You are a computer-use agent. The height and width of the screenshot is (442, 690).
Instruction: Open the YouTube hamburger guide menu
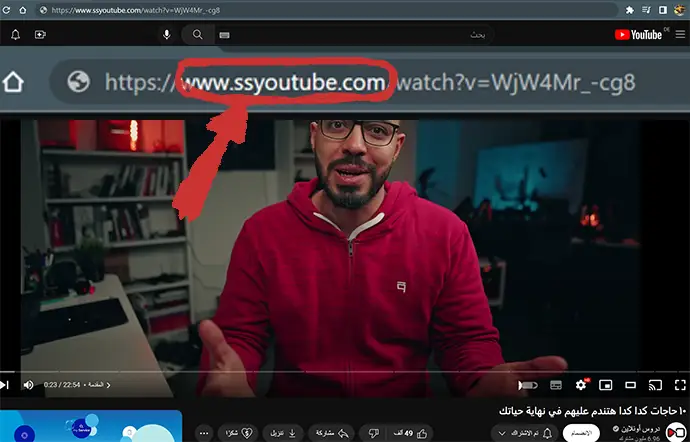[680, 34]
